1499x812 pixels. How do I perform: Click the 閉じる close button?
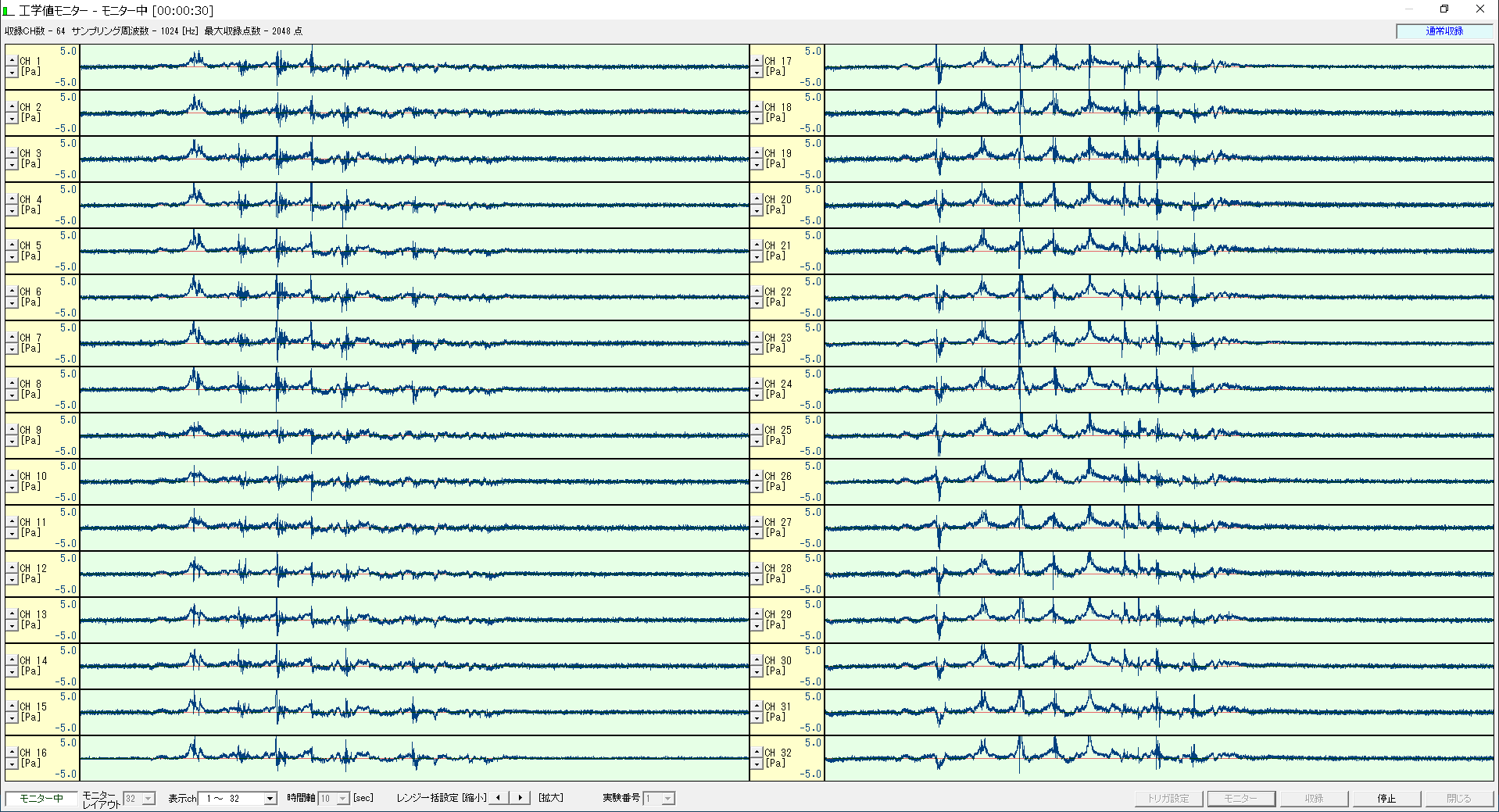(1458, 799)
